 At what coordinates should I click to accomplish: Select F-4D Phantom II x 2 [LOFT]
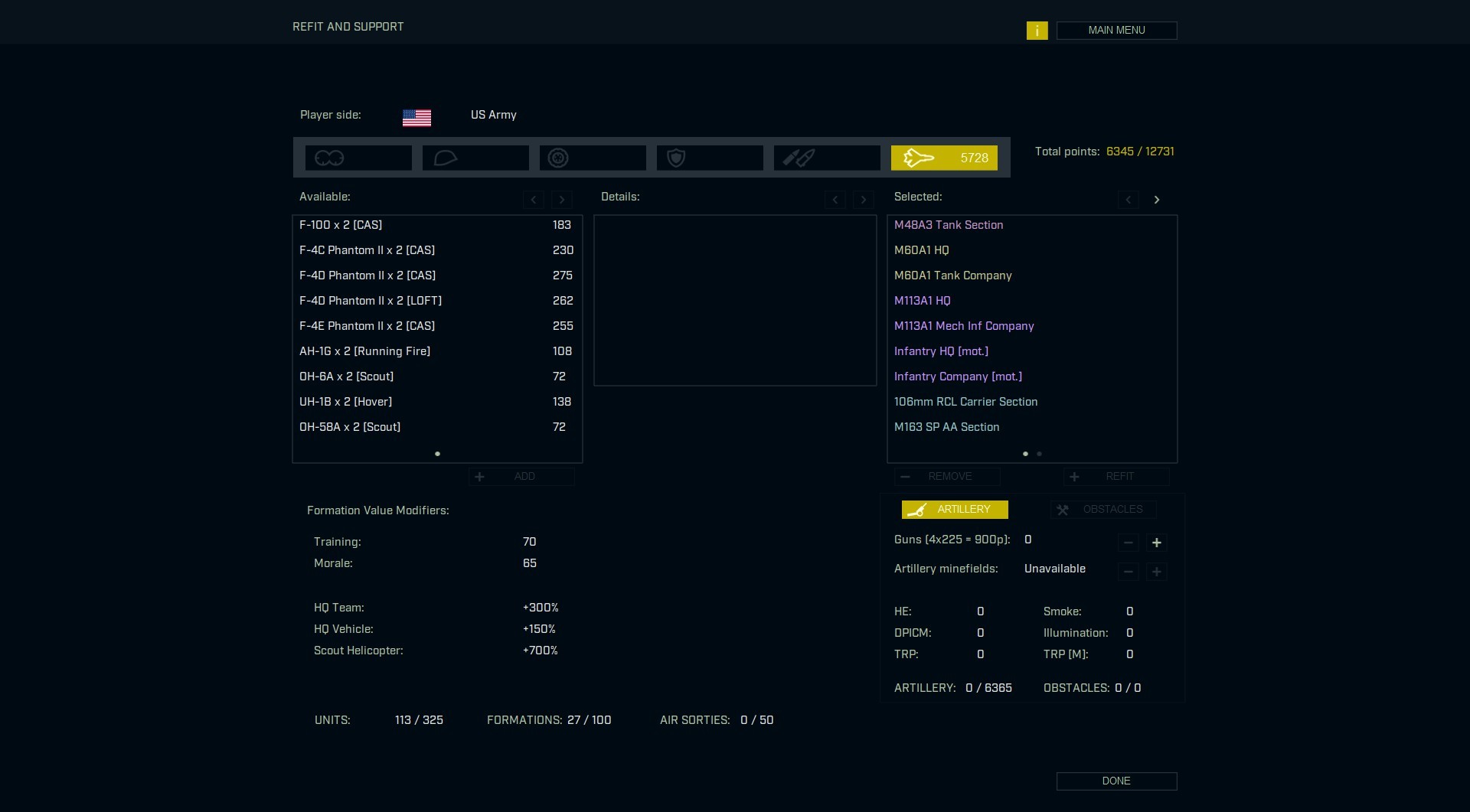click(371, 301)
